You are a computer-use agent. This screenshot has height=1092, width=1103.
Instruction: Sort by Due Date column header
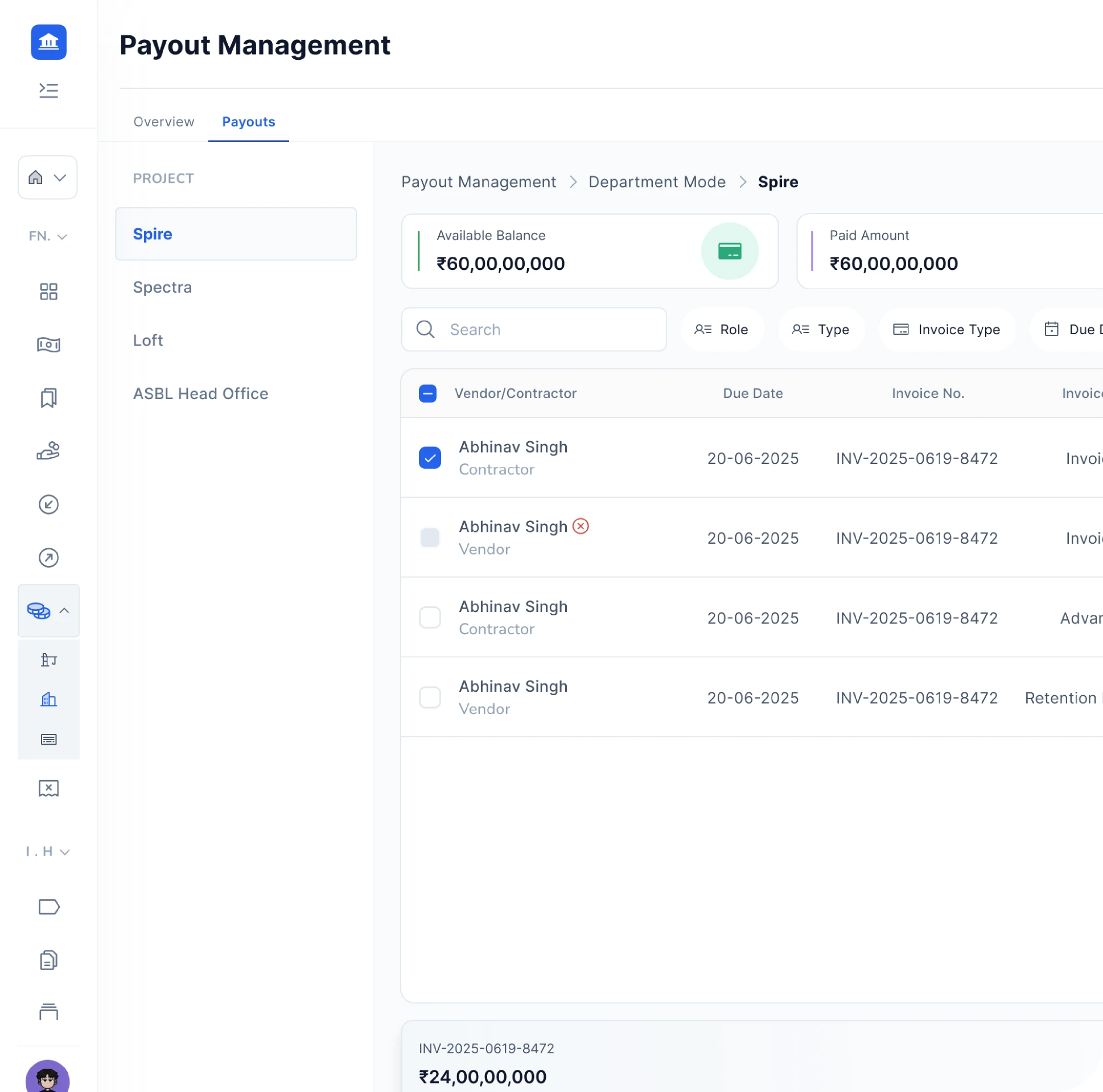click(x=753, y=393)
